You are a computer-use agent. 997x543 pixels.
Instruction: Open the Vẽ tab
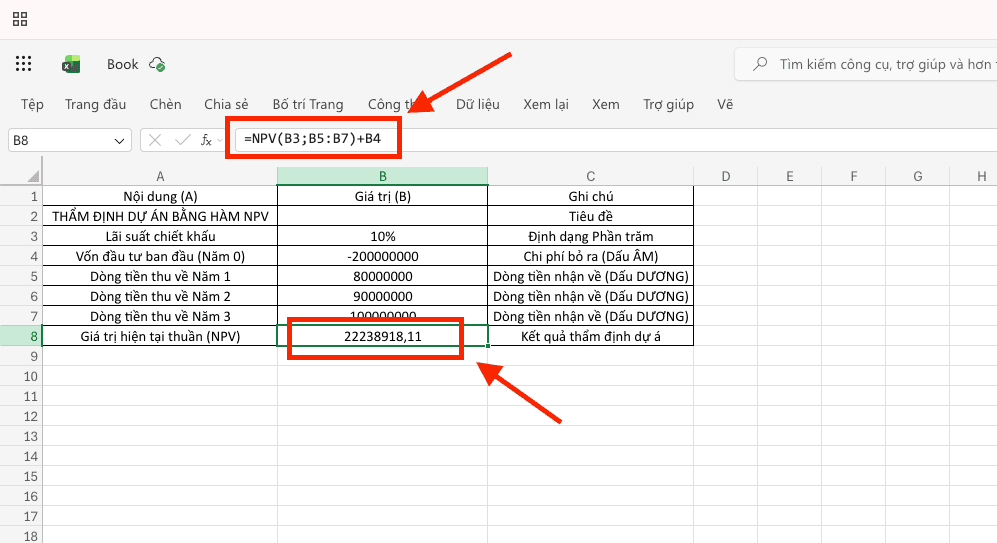point(725,104)
